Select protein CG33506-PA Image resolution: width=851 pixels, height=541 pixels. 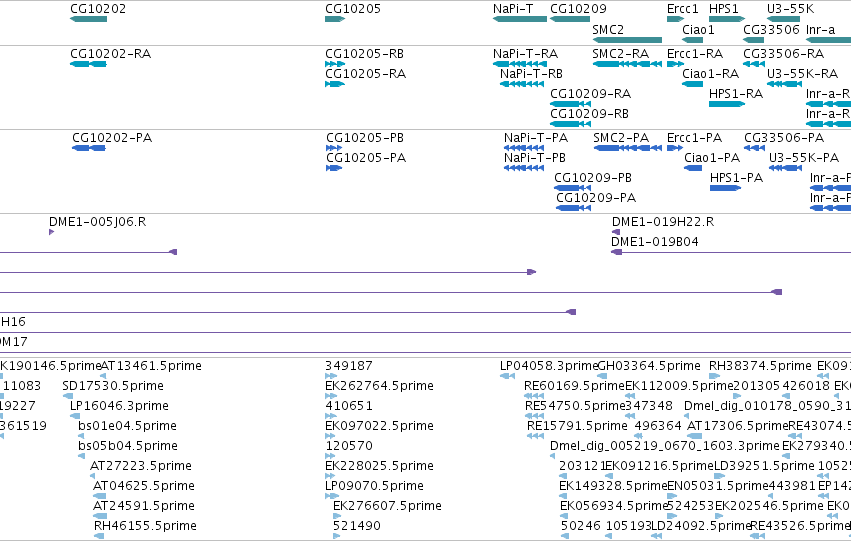tap(754, 148)
